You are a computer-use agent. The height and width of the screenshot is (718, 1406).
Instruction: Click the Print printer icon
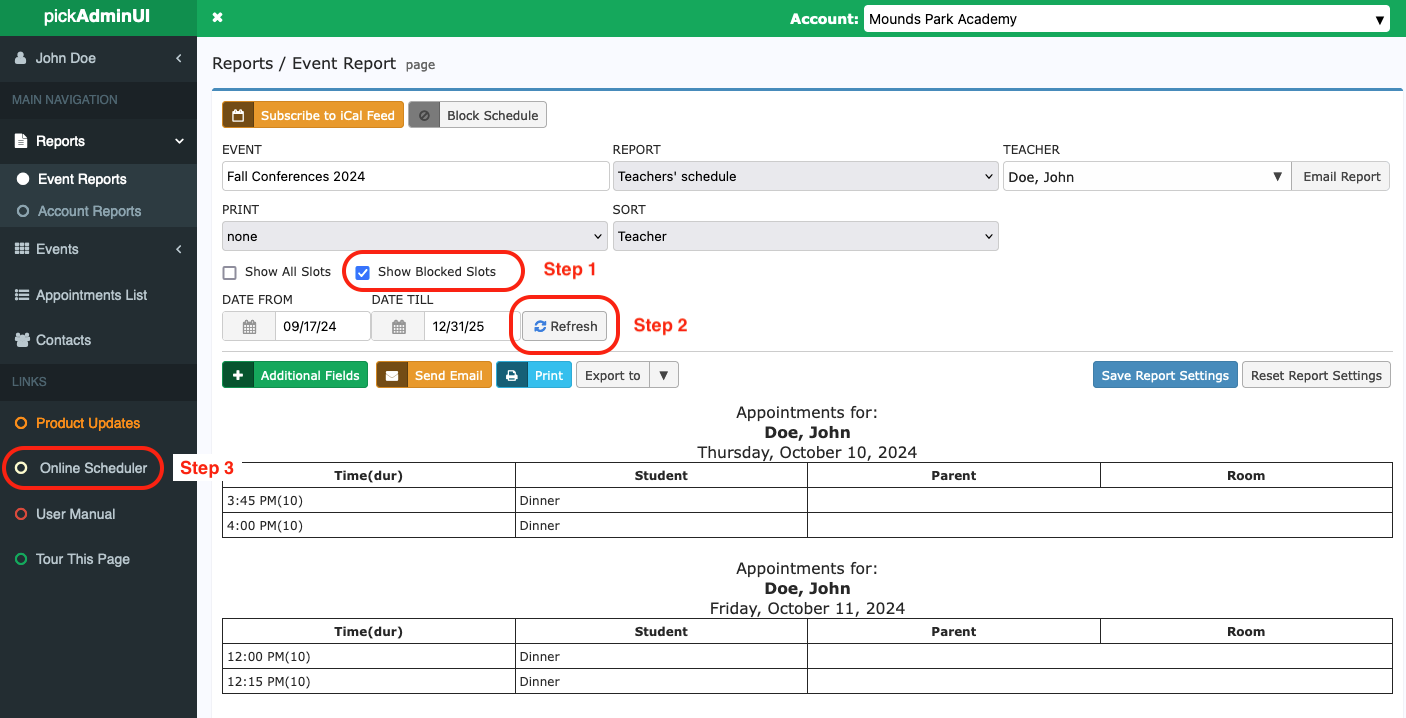[512, 376]
